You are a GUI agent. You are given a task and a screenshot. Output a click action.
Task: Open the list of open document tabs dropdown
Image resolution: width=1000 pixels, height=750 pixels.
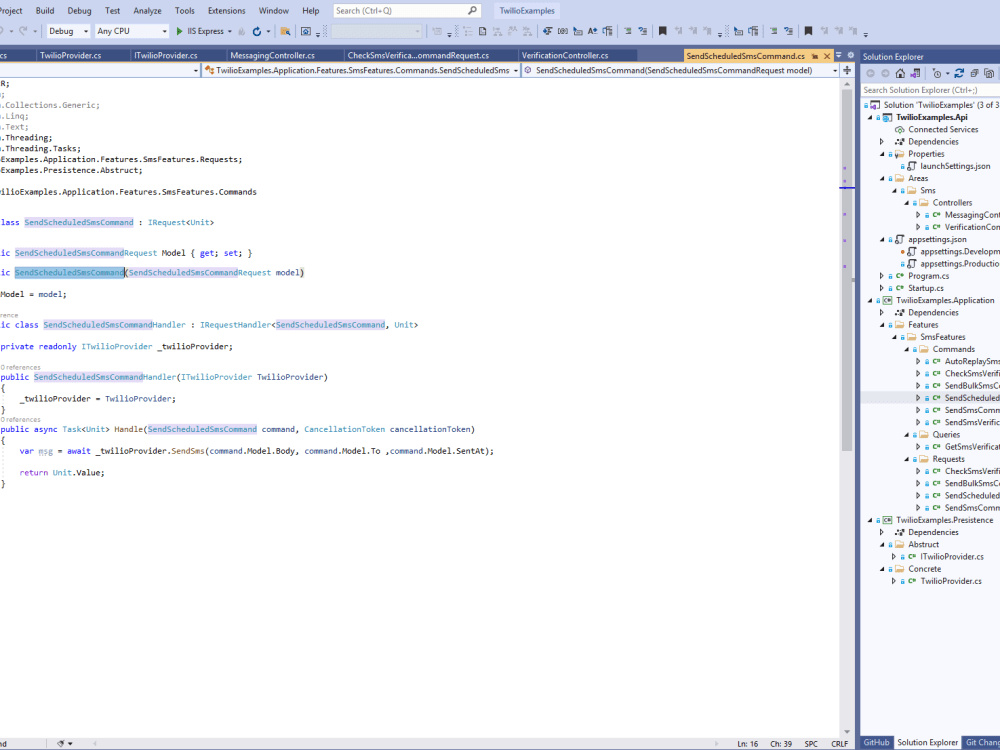point(839,55)
